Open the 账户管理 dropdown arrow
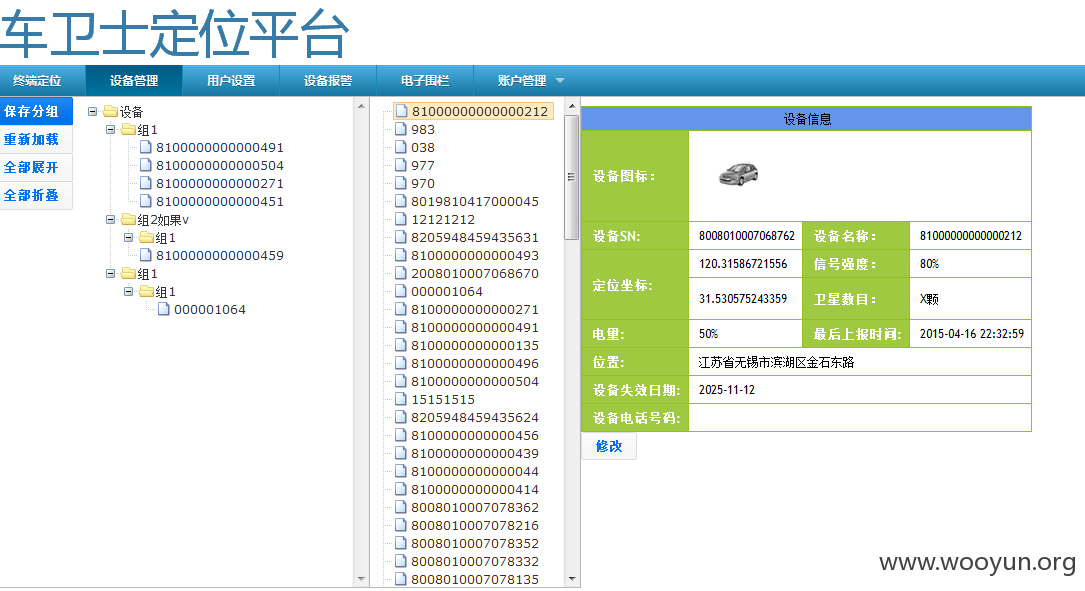The image size is (1085, 591). (x=560, y=81)
